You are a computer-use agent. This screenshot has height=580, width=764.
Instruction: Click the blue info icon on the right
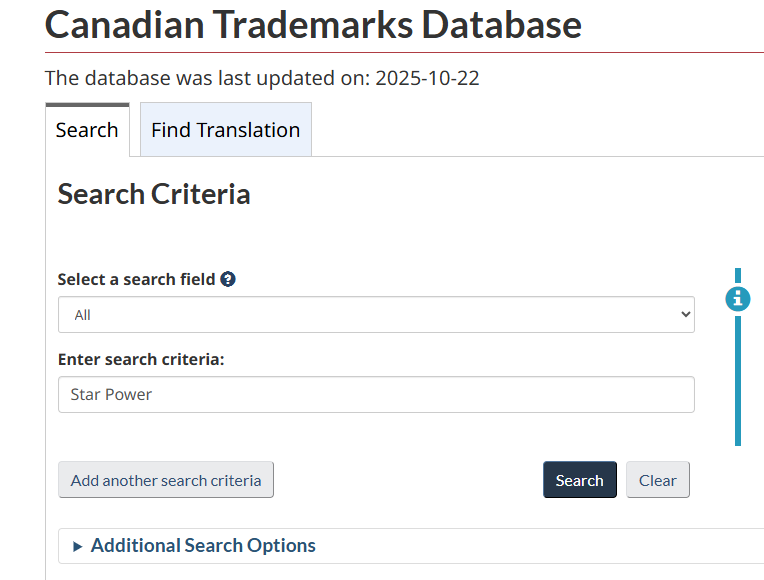pos(738,298)
